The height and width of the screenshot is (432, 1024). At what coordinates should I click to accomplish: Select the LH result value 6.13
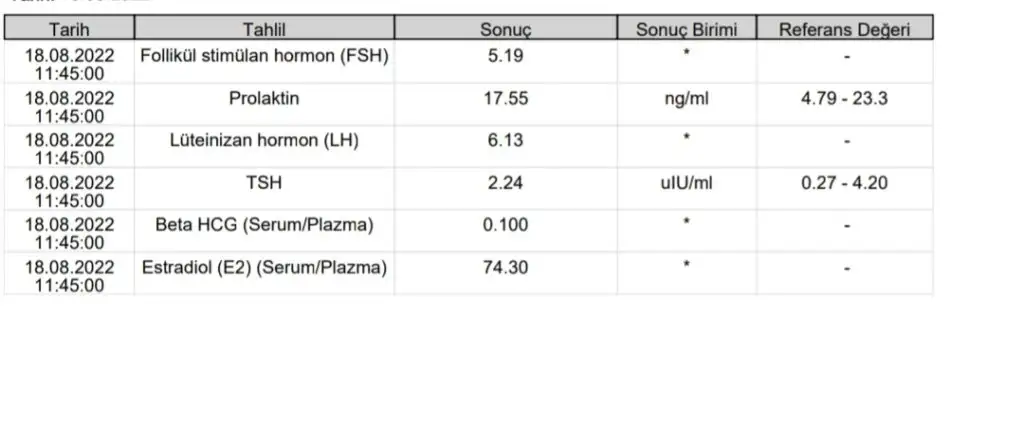coord(505,140)
